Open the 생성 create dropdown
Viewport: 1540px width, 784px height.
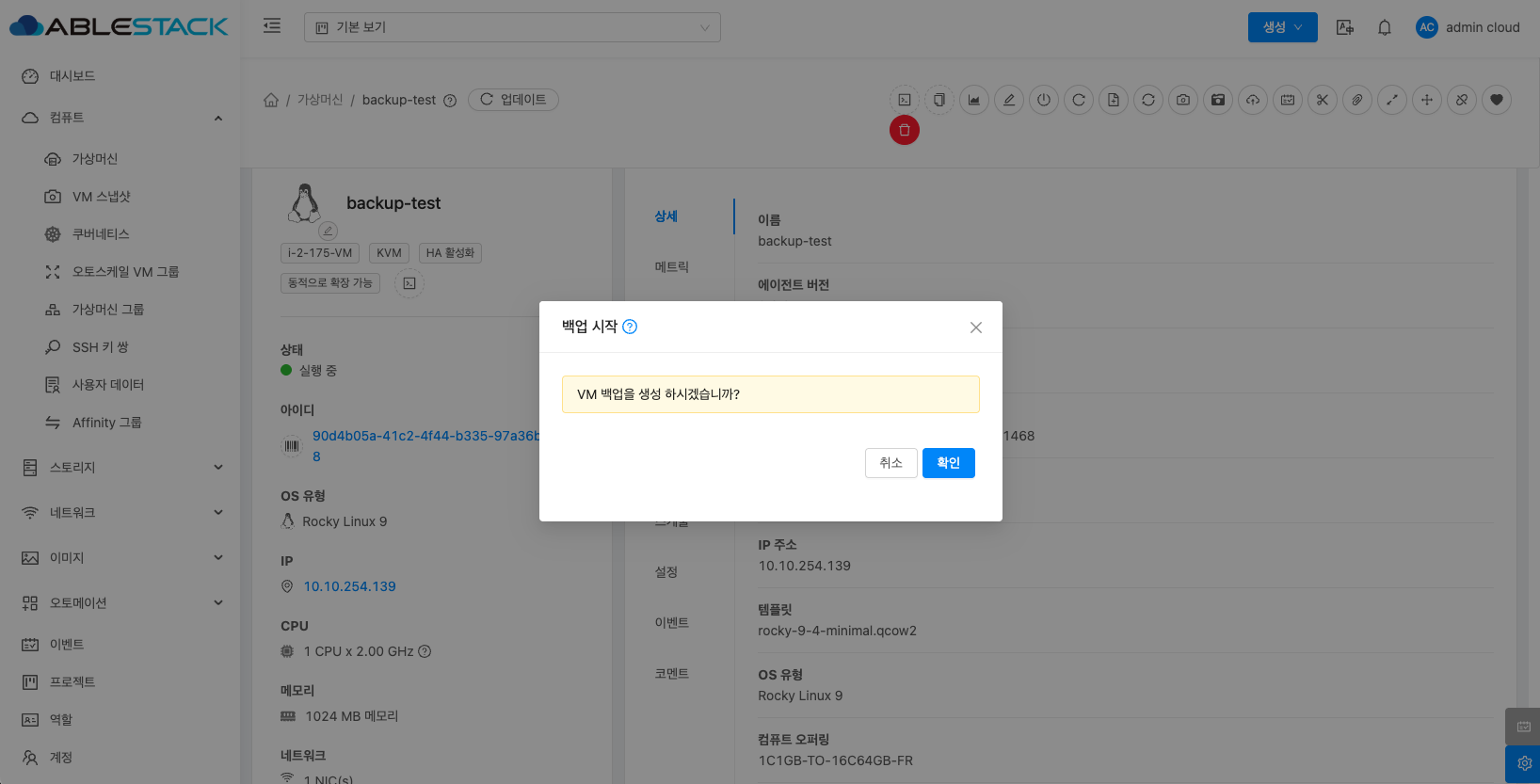click(x=1282, y=27)
